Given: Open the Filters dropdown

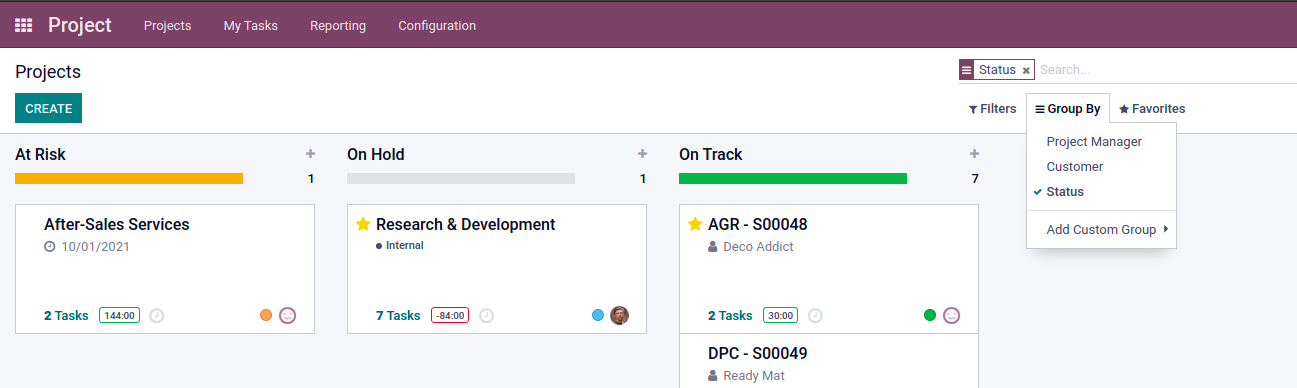Looking at the screenshot, I should tap(992, 109).
